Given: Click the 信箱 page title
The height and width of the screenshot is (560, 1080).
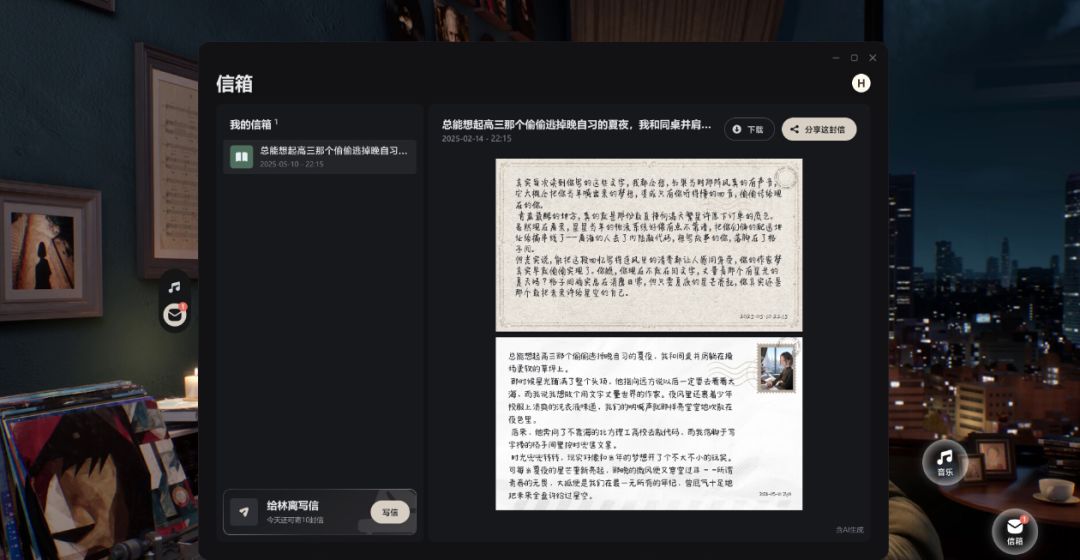Looking at the screenshot, I should point(235,84).
